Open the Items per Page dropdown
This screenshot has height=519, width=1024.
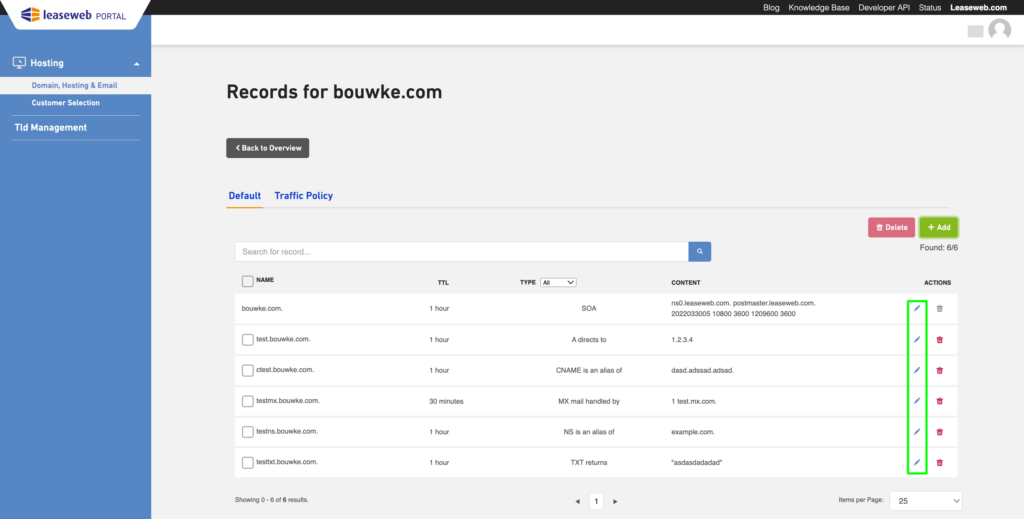coord(926,501)
